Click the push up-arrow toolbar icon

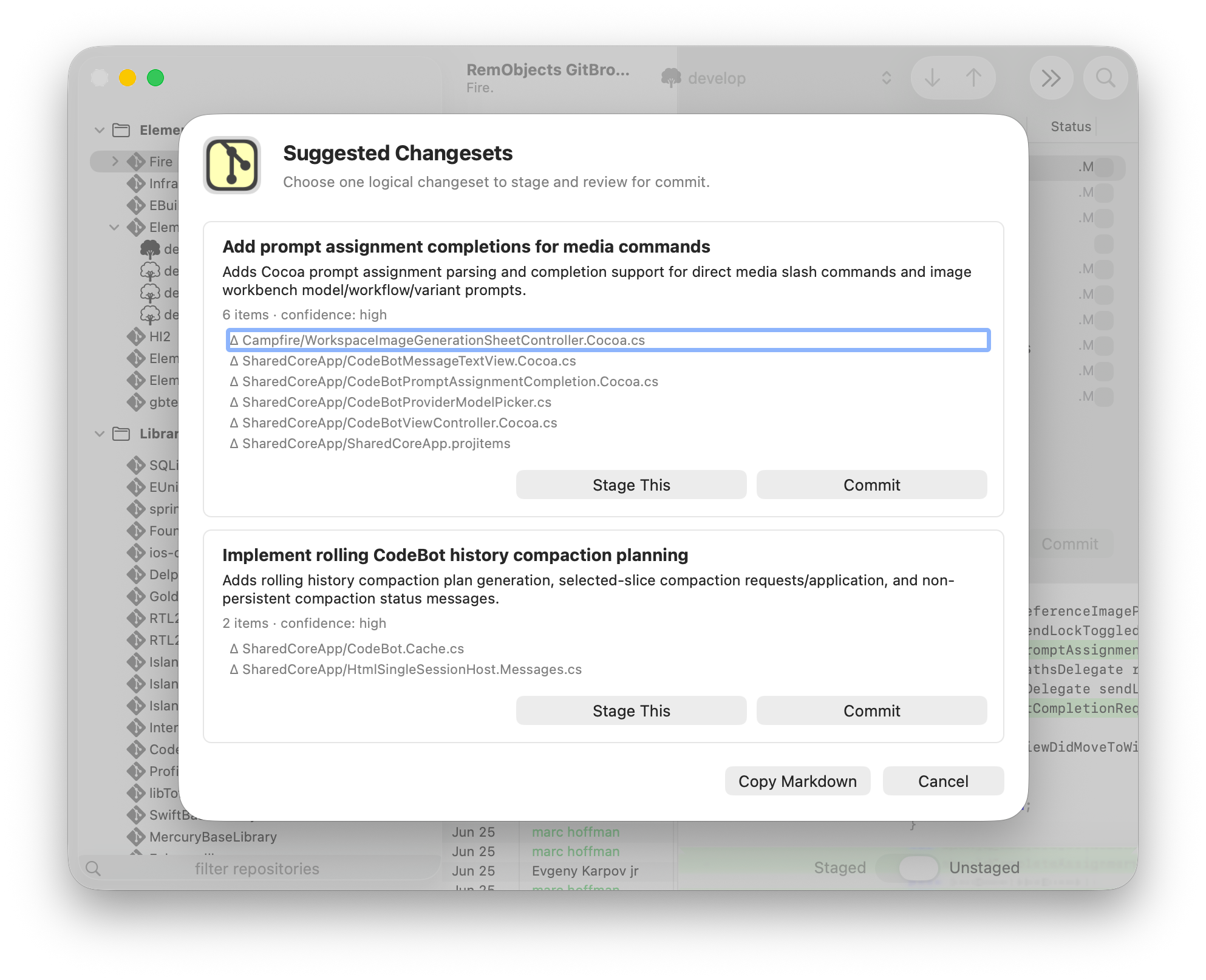tap(973, 78)
